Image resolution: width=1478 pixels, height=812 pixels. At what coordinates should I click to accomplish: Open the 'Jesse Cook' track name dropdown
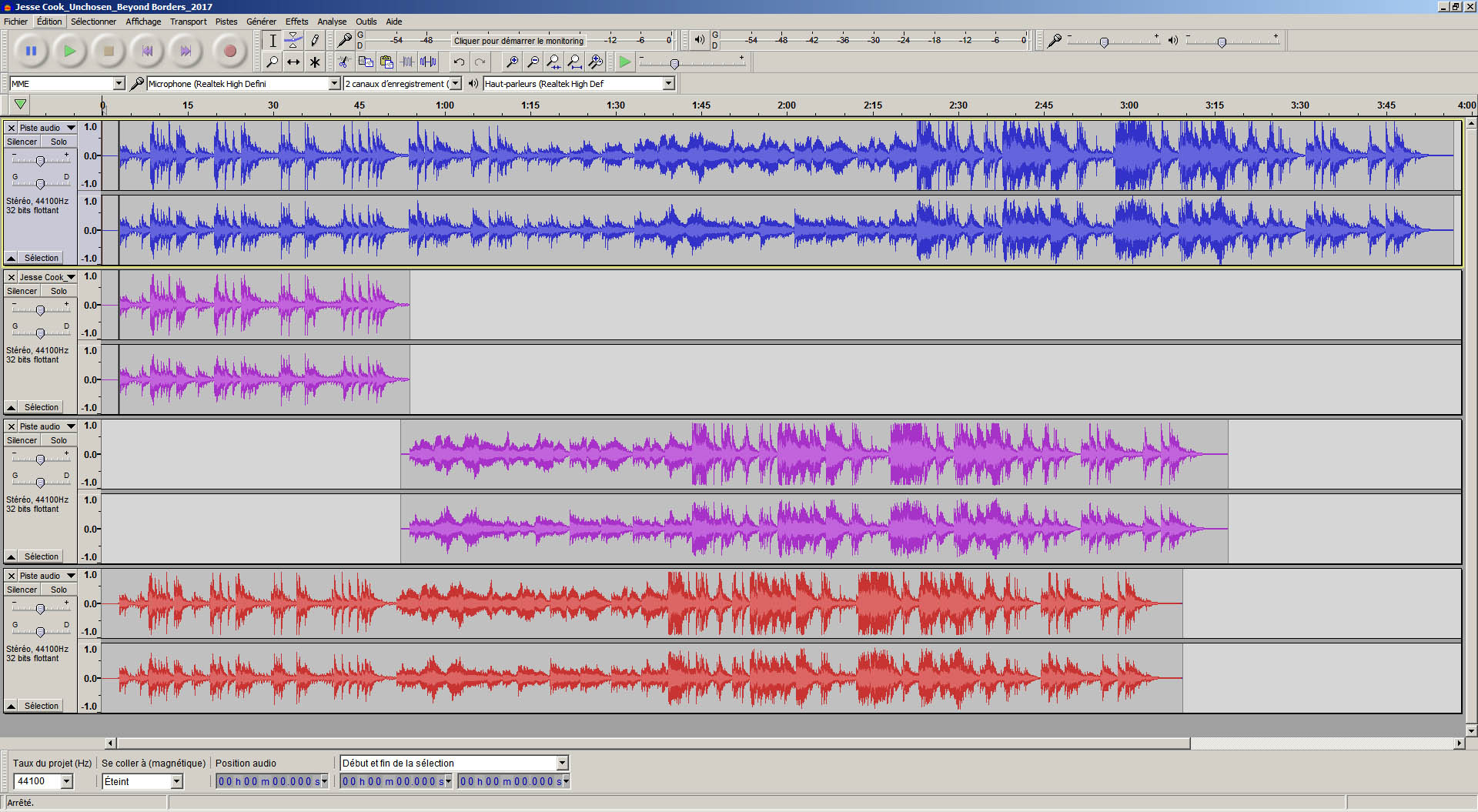point(70,277)
